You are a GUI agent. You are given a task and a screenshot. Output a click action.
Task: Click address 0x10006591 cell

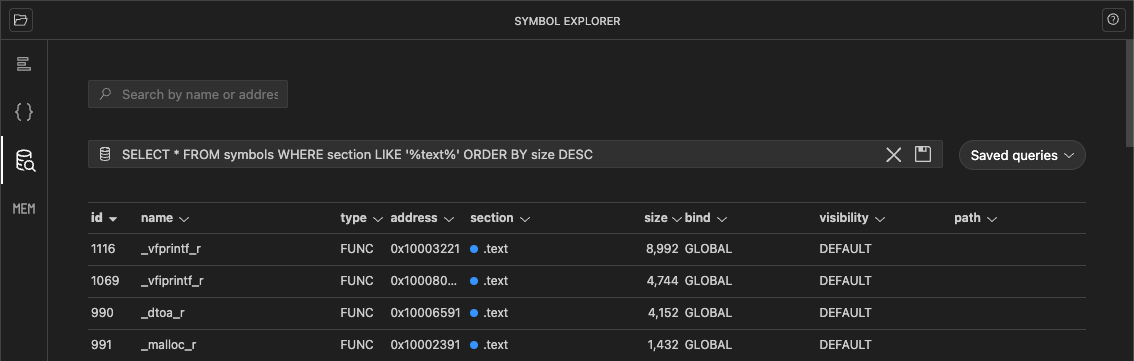[x=425, y=313]
